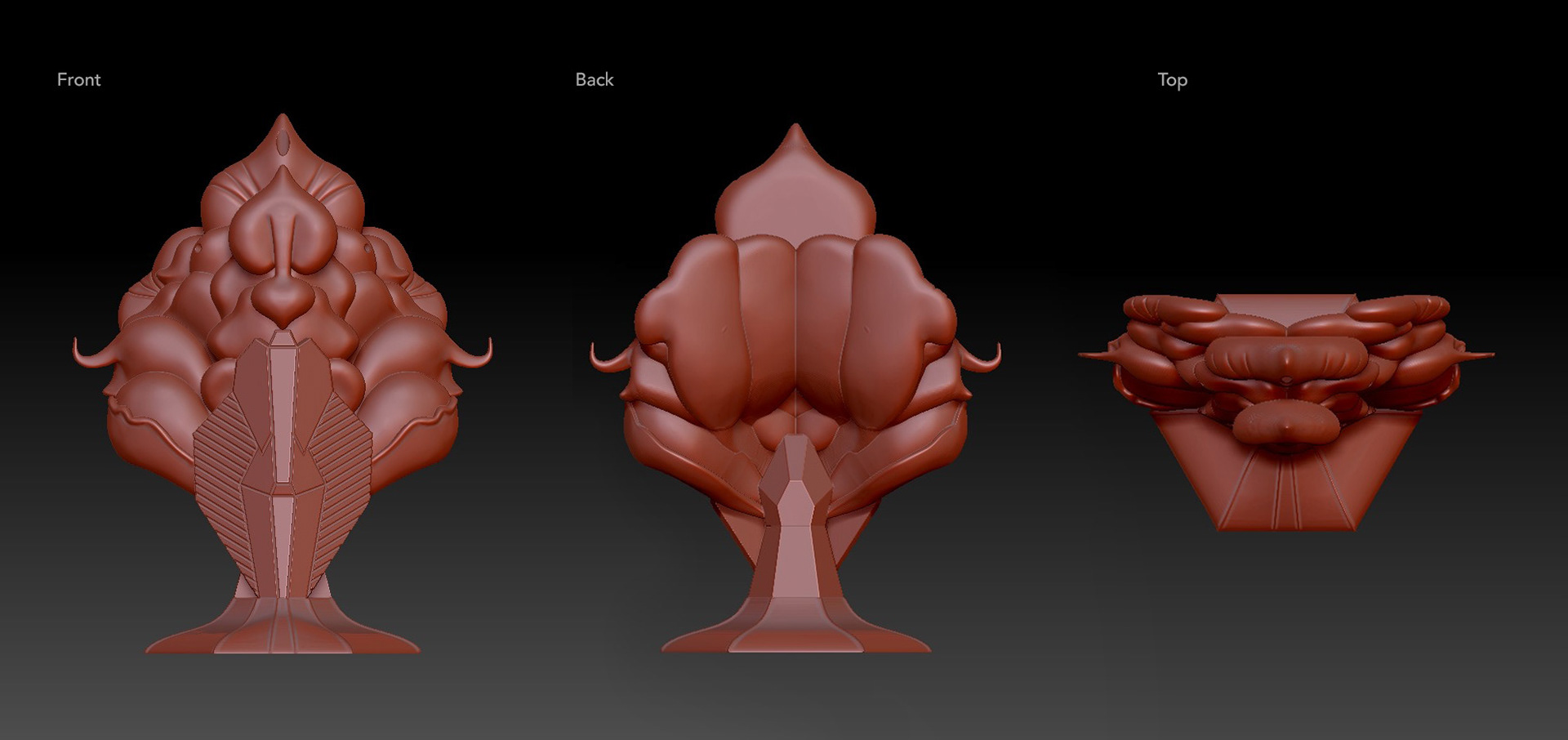Select the back view sculpt render

point(795,388)
